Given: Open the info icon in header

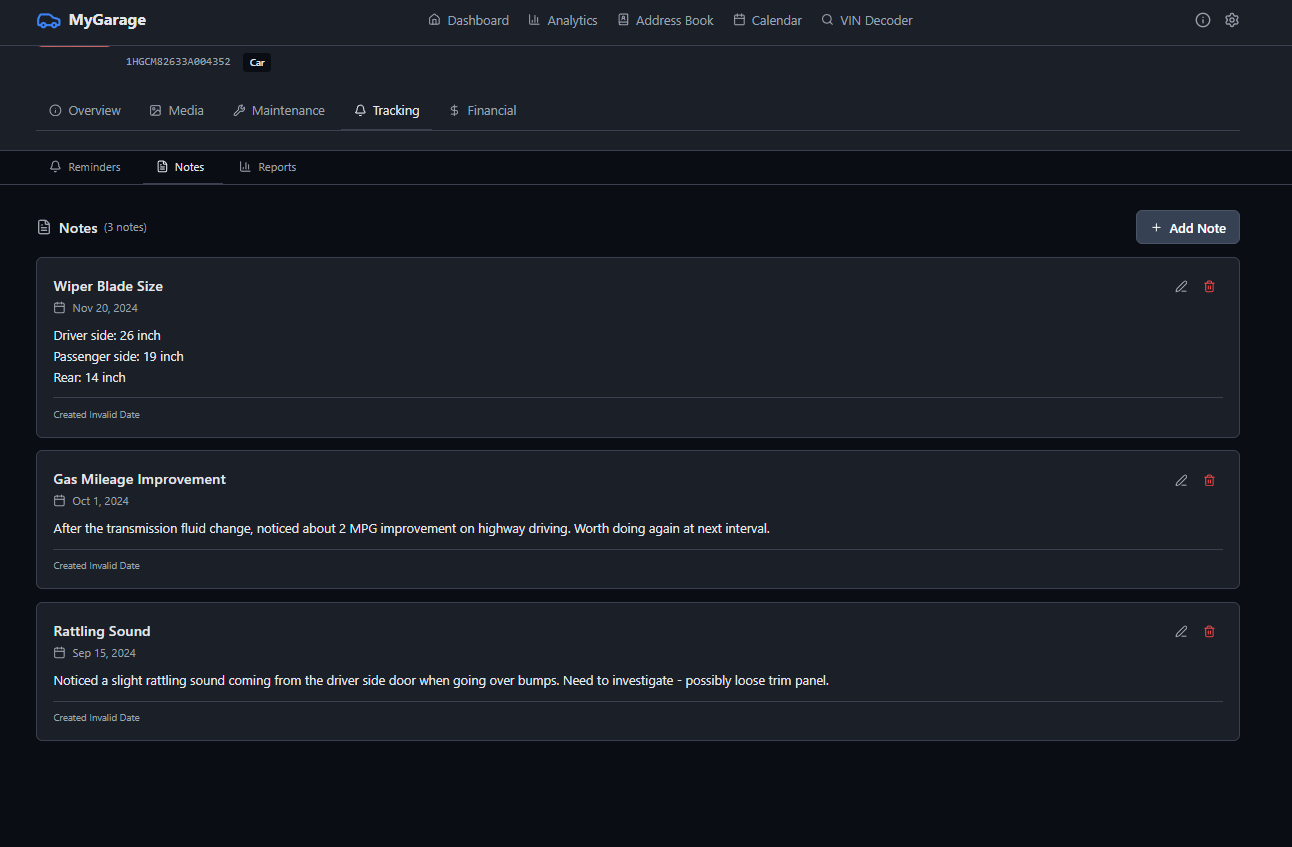Looking at the screenshot, I should pyautogui.click(x=1203, y=20).
